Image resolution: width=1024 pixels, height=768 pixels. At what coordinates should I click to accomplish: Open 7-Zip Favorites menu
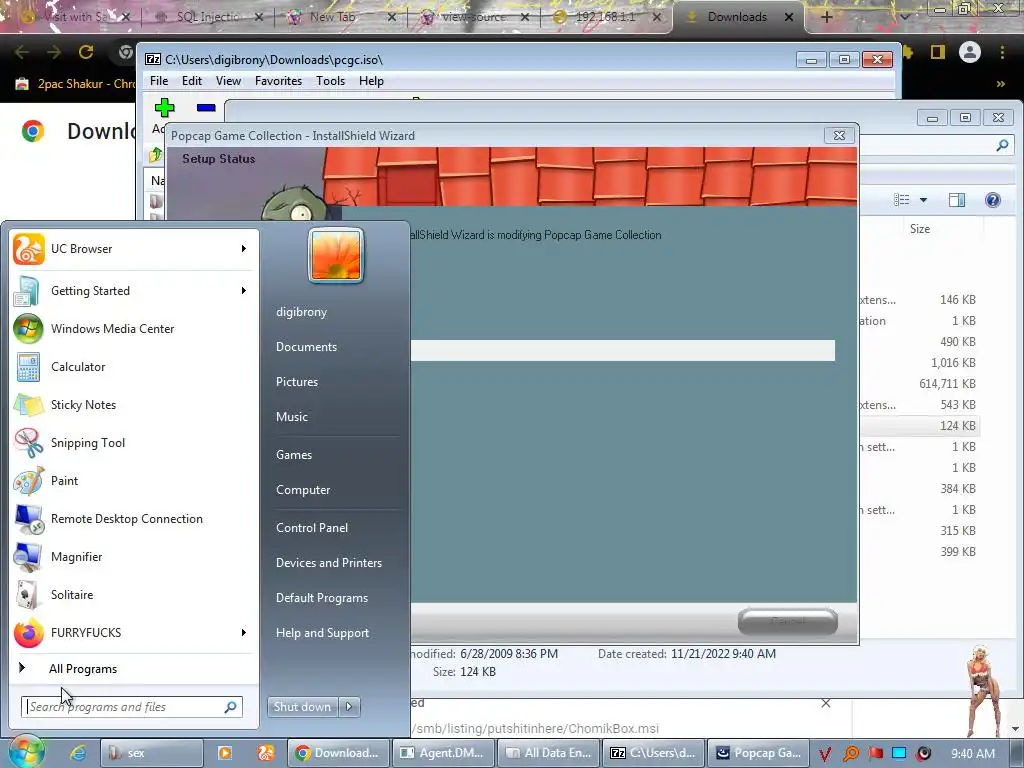[x=278, y=81]
